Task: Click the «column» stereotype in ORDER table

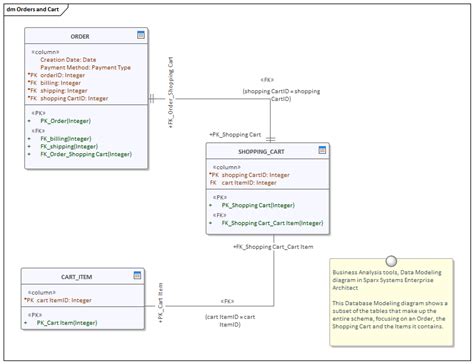Action: (45, 52)
